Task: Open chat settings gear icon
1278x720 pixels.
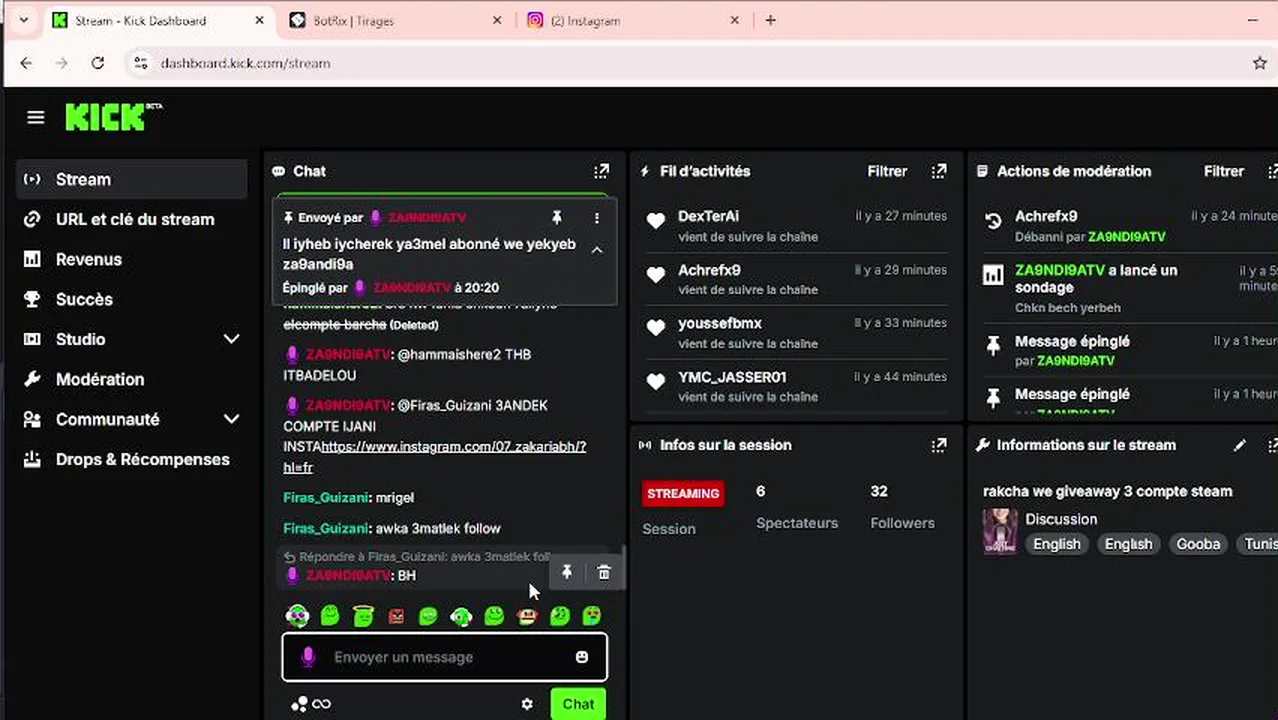Action: (x=527, y=704)
